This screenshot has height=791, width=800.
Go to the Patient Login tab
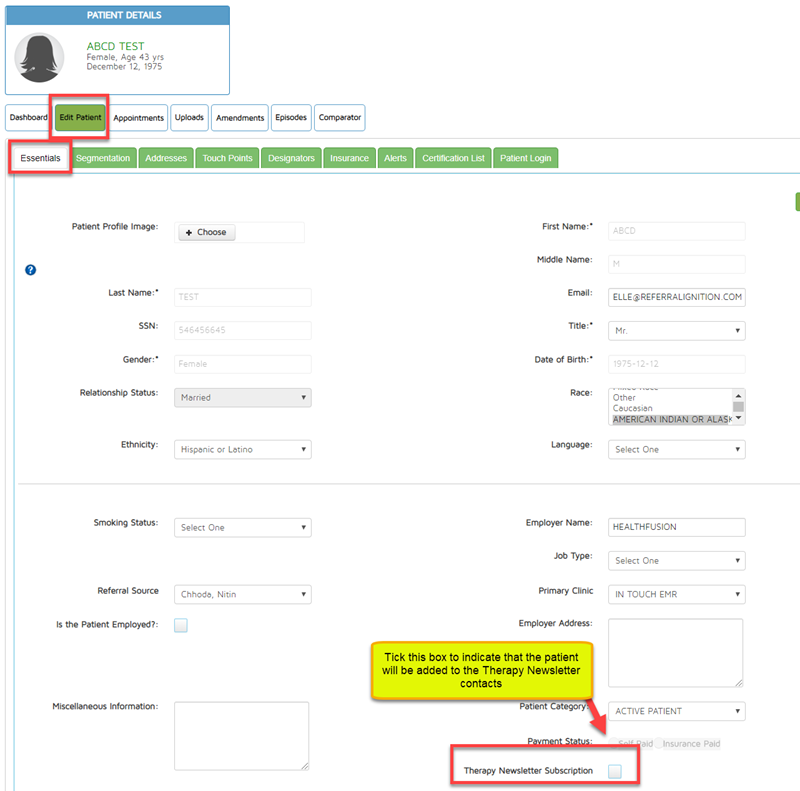[x=525, y=158]
